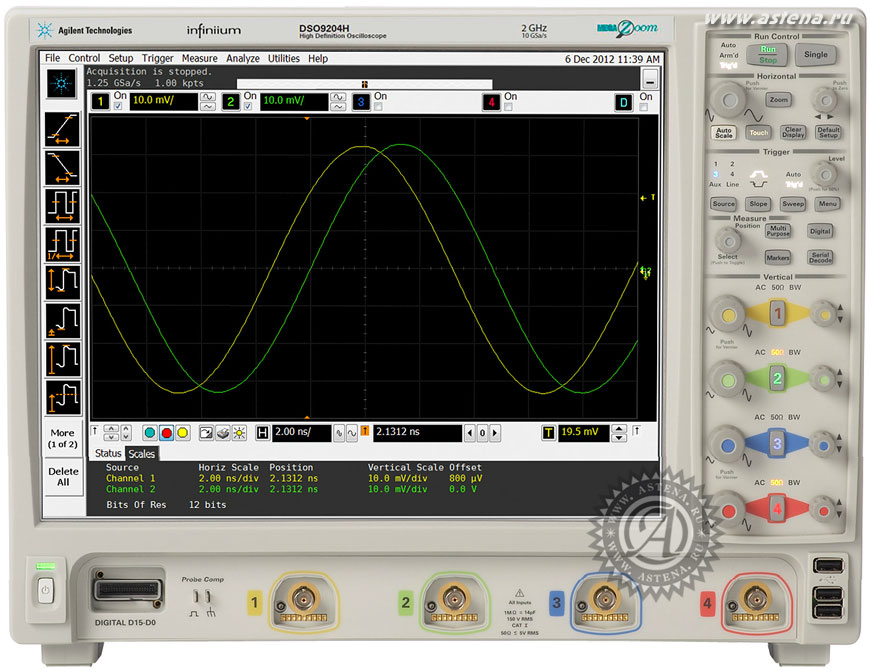Move horizontal position left arrow

(x=470, y=433)
